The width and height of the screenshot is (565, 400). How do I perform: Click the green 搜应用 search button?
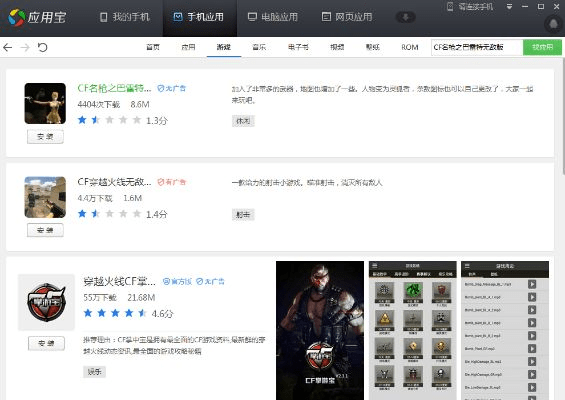(542, 47)
